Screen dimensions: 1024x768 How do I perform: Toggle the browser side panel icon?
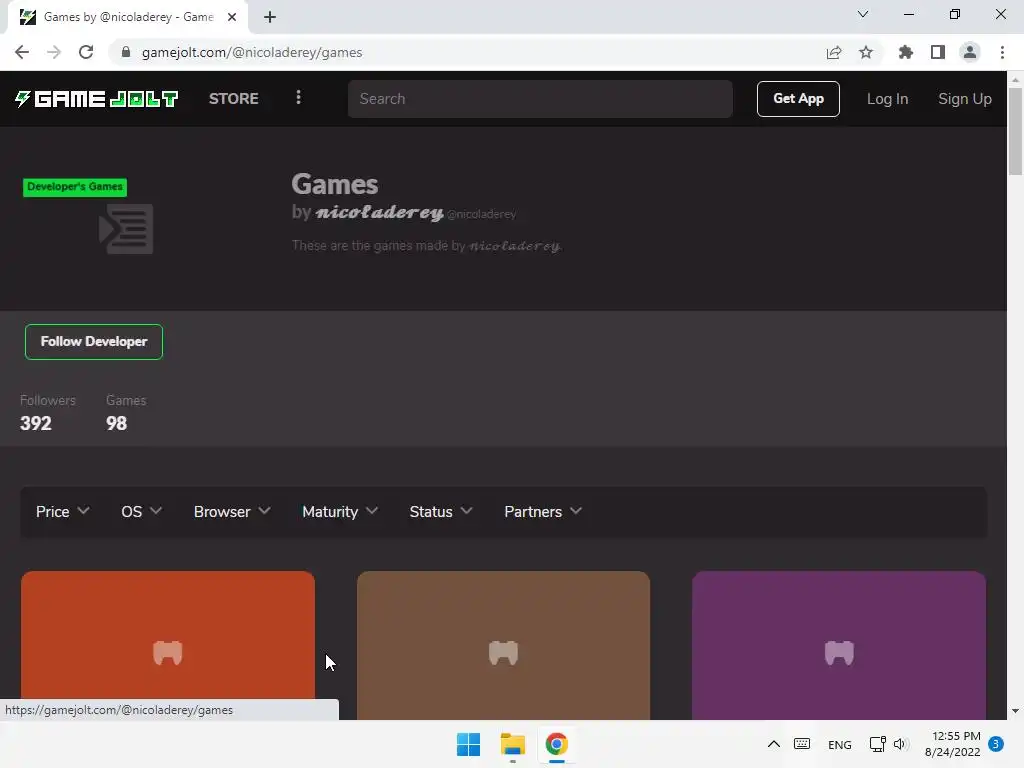click(938, 52)
